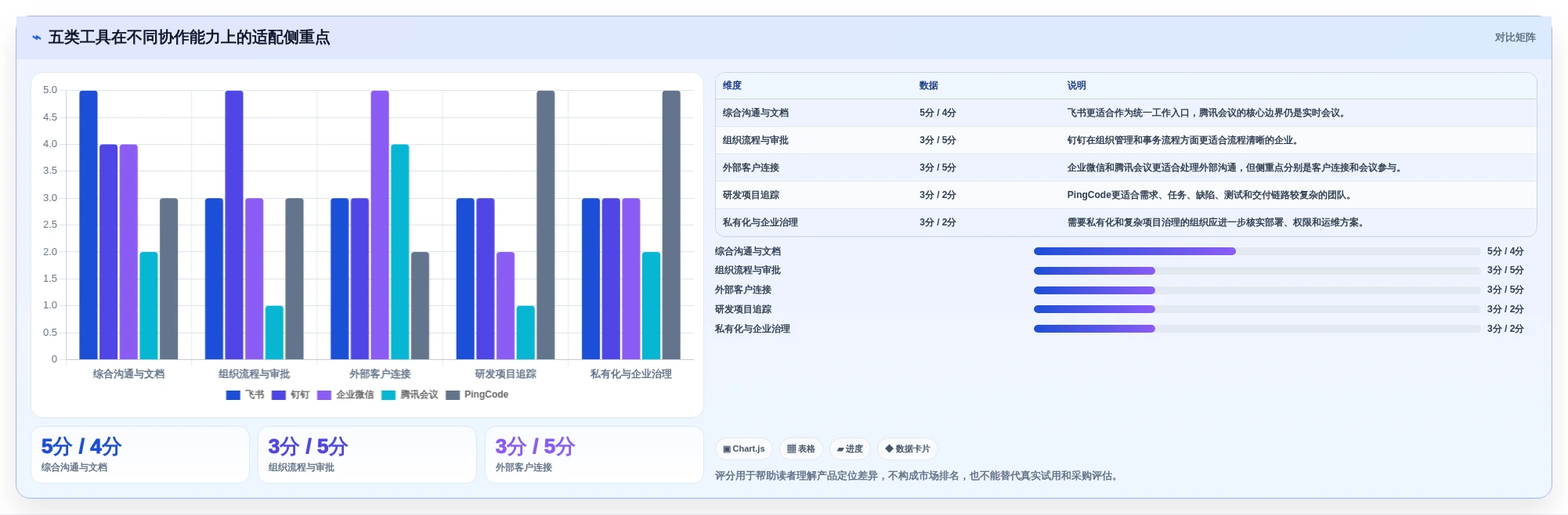Toggle the PingCode legend item

(477, 395)
